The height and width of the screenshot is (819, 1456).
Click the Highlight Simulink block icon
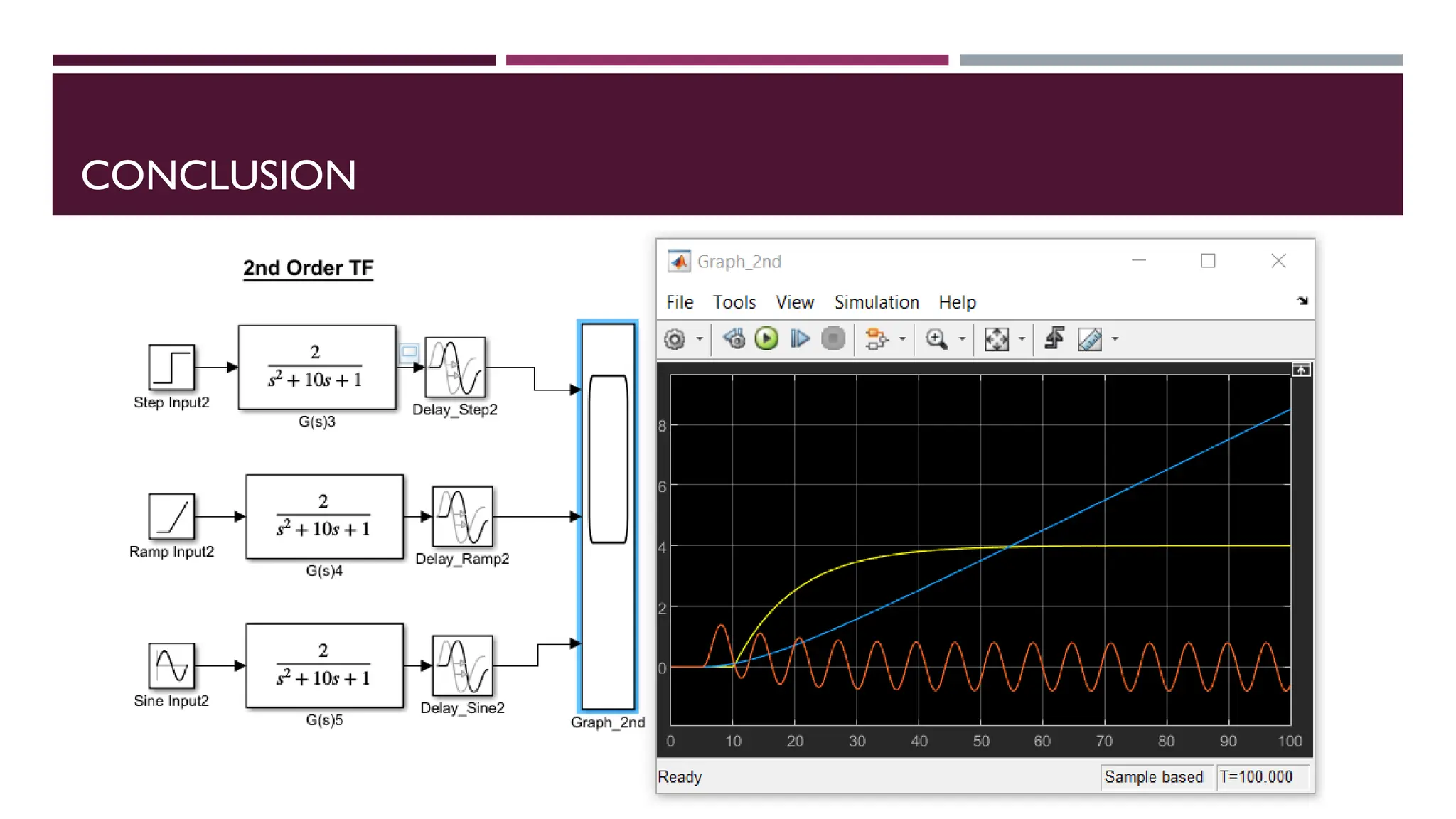click(876, 339)
